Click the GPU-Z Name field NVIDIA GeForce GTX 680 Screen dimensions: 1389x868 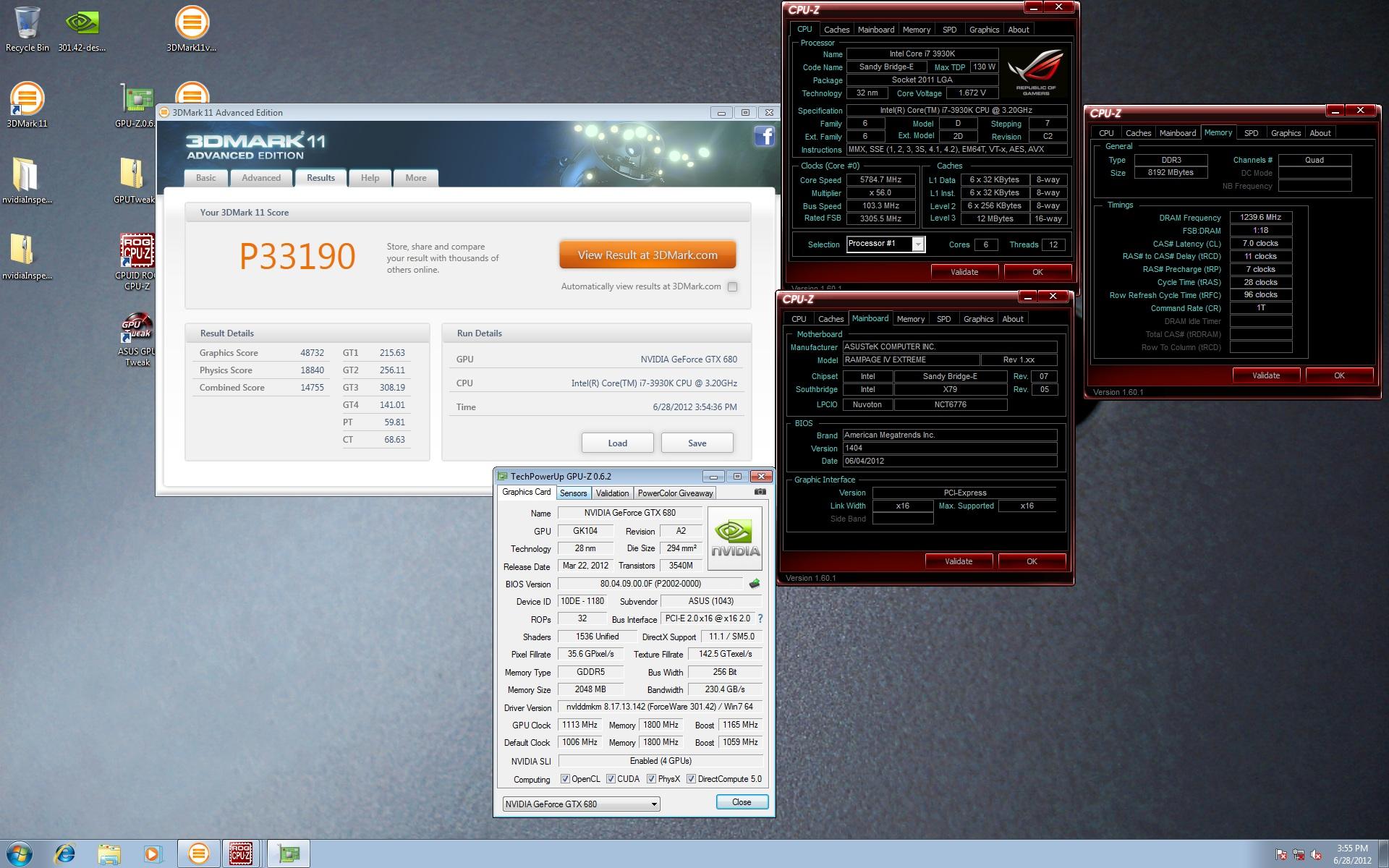point(629,513)
